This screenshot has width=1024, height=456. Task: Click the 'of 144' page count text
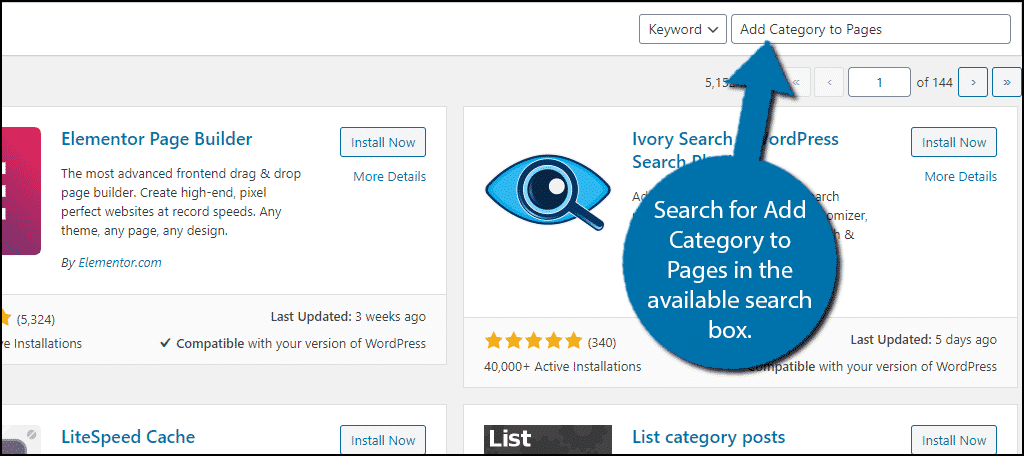click(x=935, y=82)
